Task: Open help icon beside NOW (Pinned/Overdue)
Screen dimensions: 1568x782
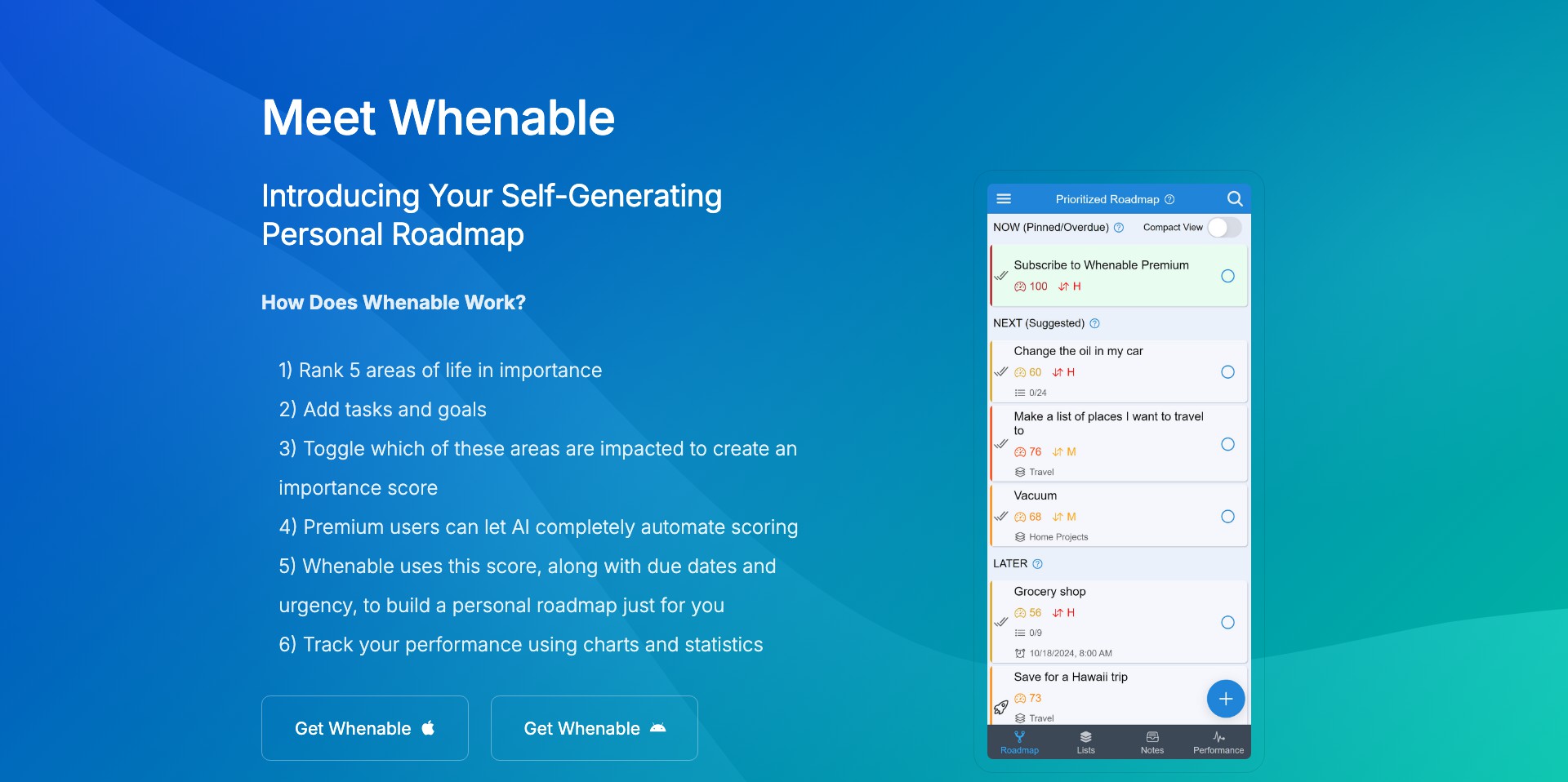Action: (1119, 228)
